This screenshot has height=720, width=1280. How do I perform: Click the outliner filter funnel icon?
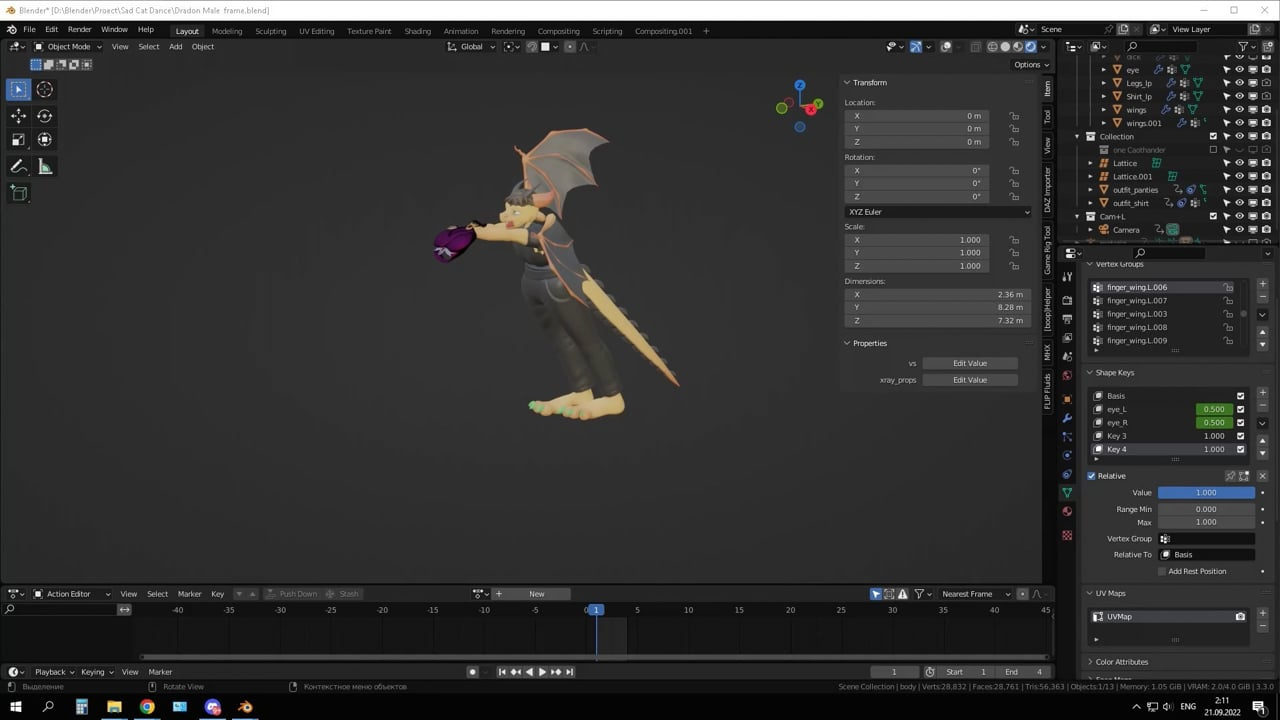1244,47
